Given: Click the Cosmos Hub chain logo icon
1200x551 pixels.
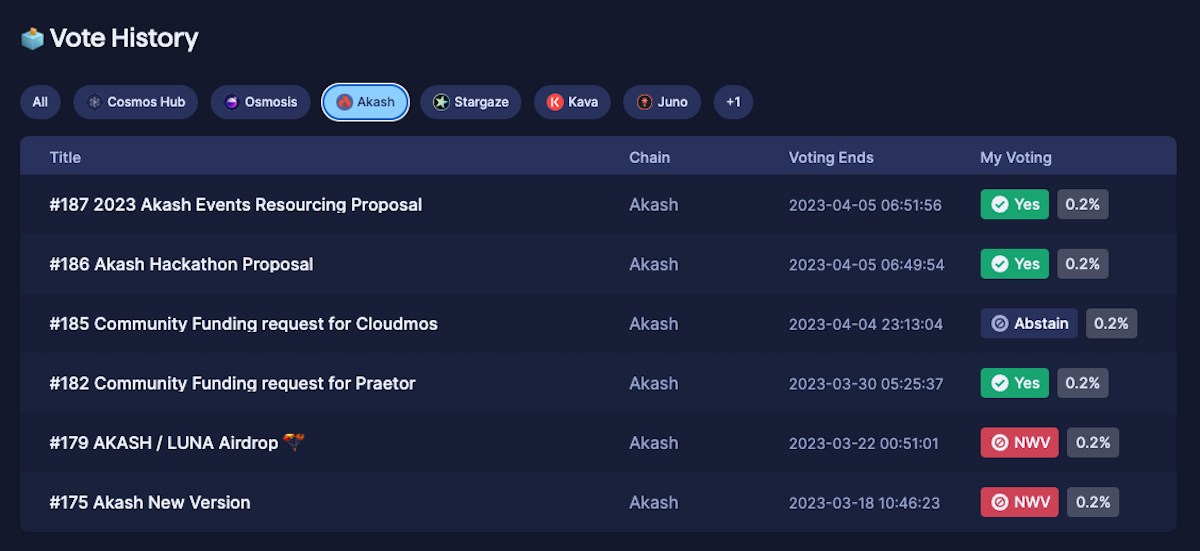Looking at the screenshot, I should [x=95, y=102].
